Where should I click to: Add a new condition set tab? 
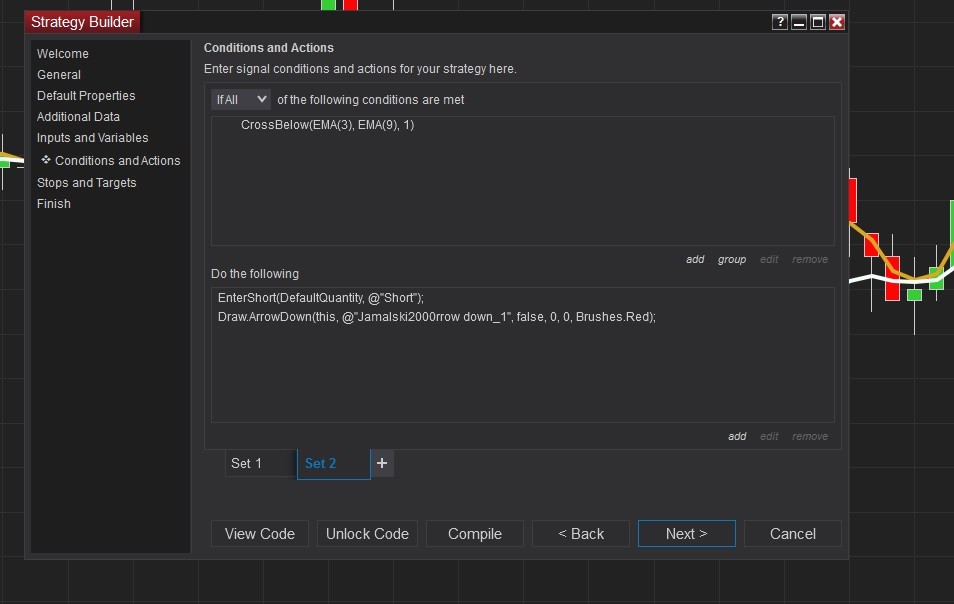point(382,463)
